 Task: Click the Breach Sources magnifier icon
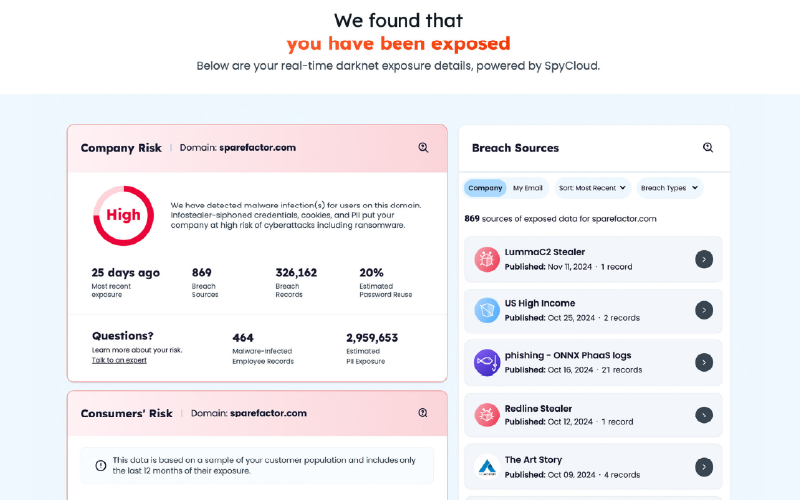coord(708,148)
